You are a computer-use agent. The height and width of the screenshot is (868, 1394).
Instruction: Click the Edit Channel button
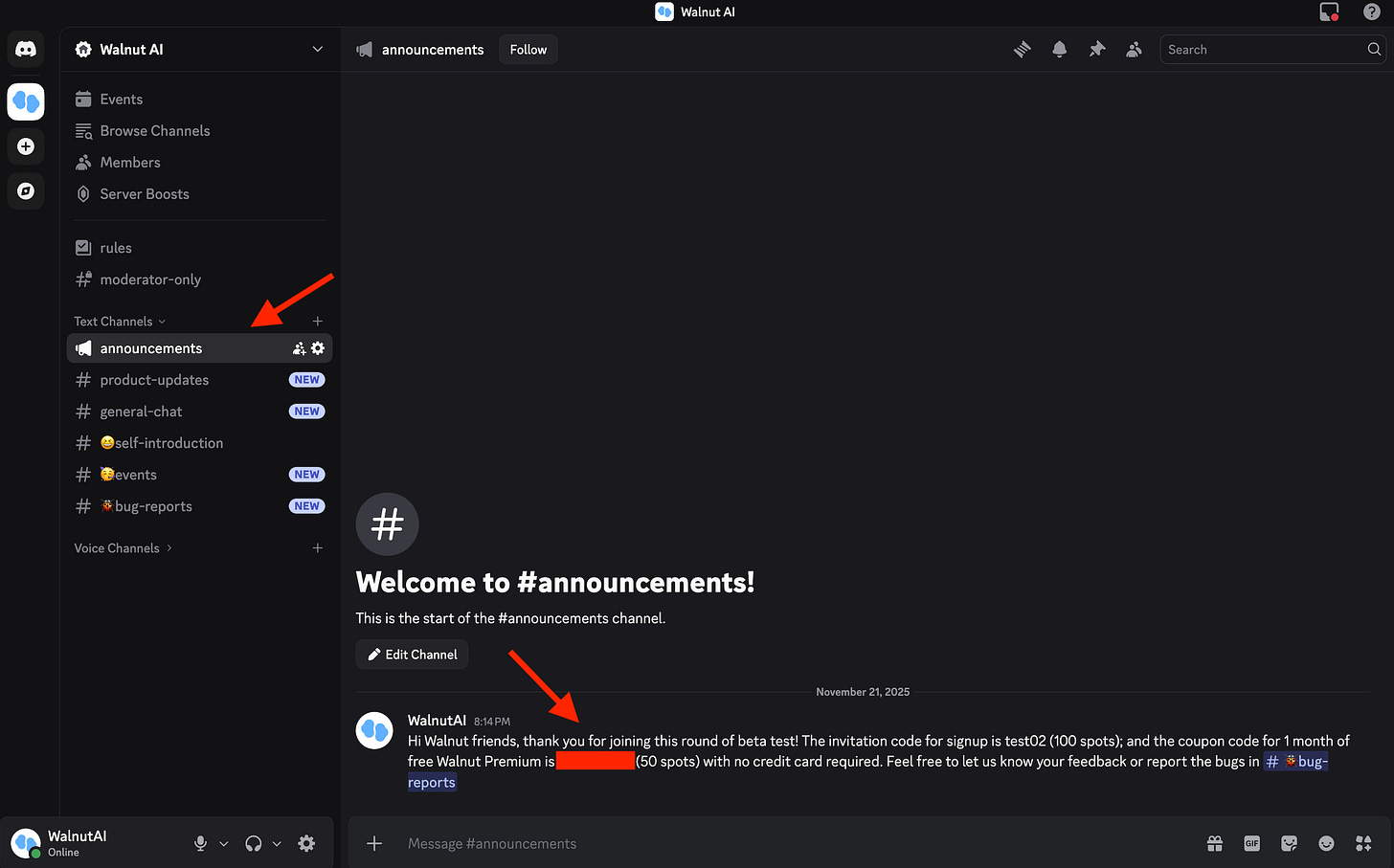(412, 655)
